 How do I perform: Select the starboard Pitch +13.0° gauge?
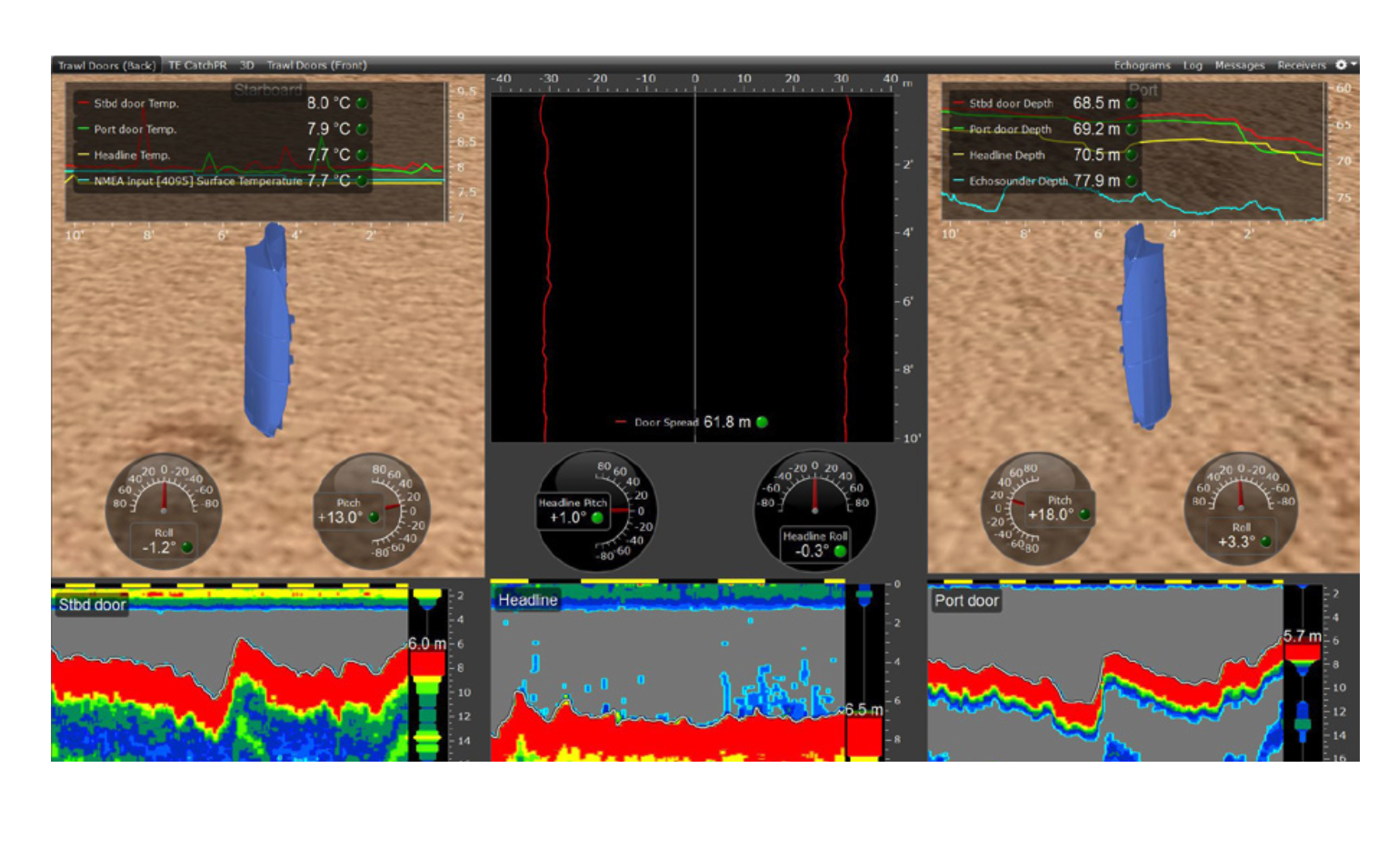click(x=371, y=511)
